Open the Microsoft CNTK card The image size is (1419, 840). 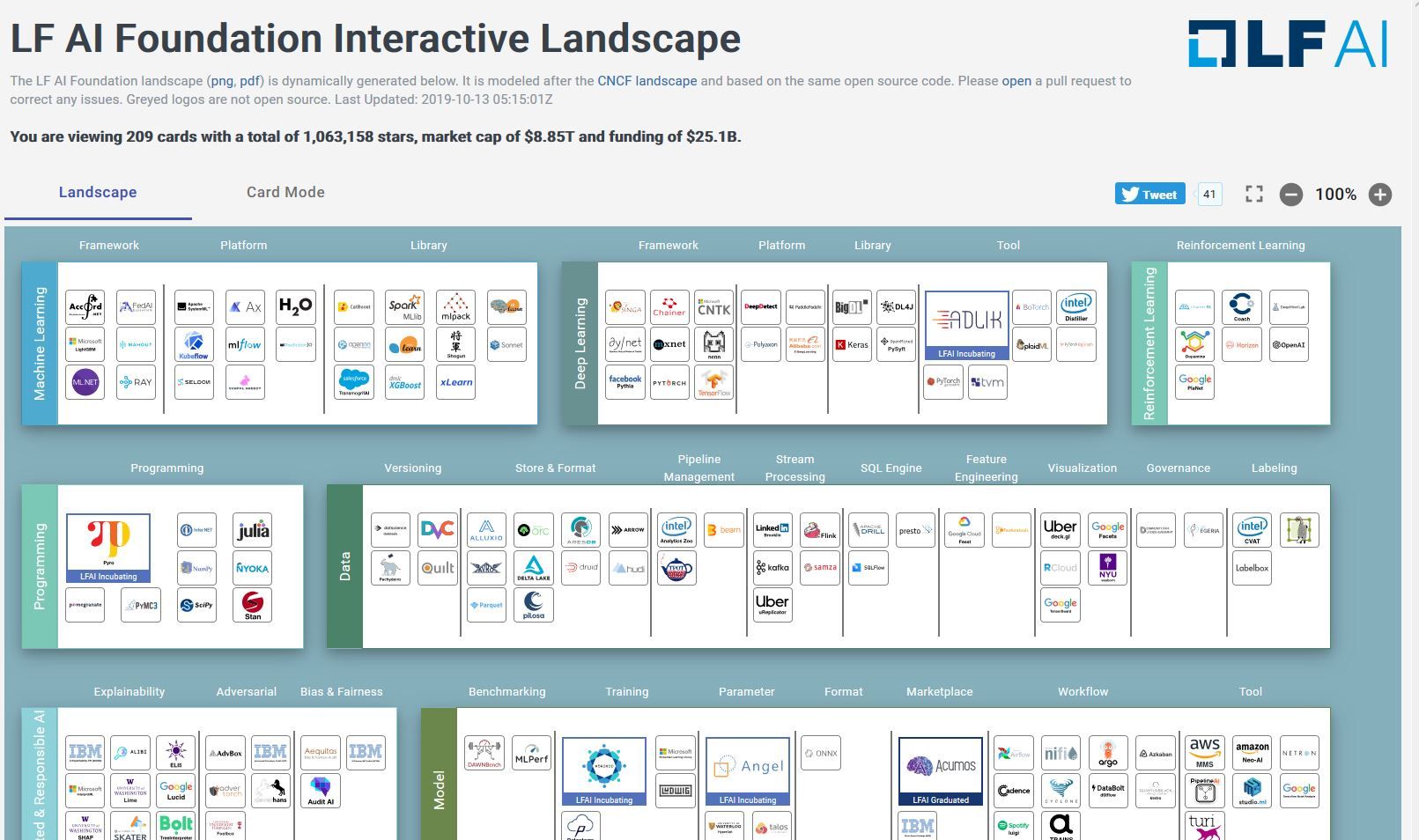pyautogui.click(x=714, y=307)
